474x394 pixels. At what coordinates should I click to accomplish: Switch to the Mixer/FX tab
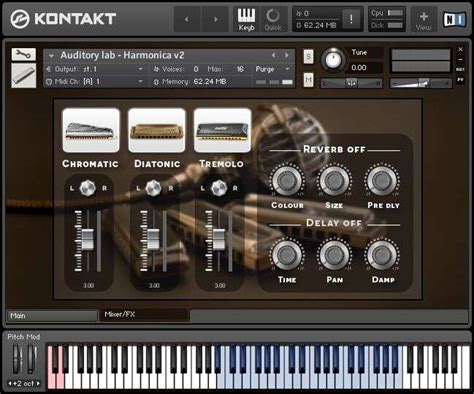pyautogui.click(x=144, y=314)
